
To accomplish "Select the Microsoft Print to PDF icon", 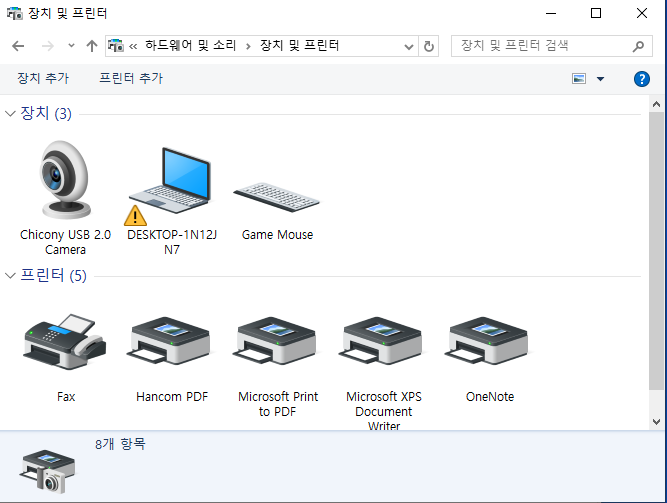I will click(x=276, y=341).
